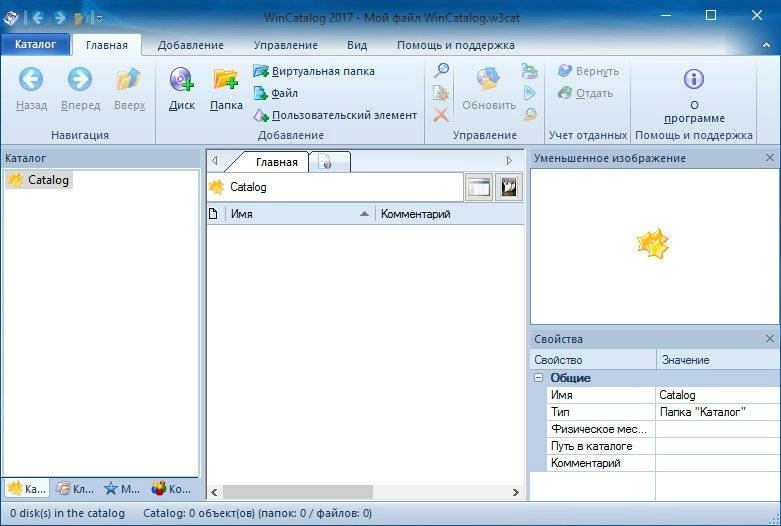Open the Помощь и поддержка tab

coord(456,45)
